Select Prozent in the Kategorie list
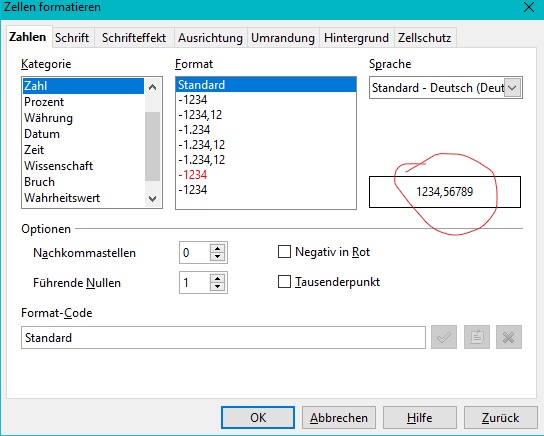Screen dimensions: 544x436 tap(83, 102)
